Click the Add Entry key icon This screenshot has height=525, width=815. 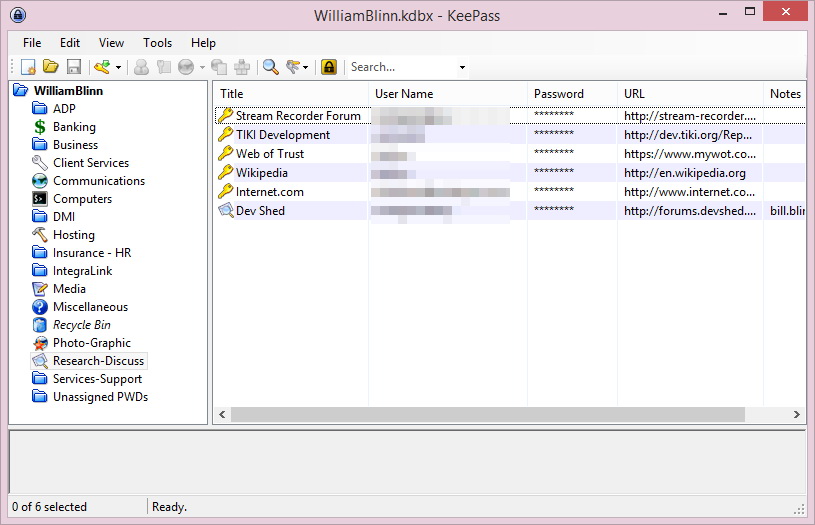point(102,67)
